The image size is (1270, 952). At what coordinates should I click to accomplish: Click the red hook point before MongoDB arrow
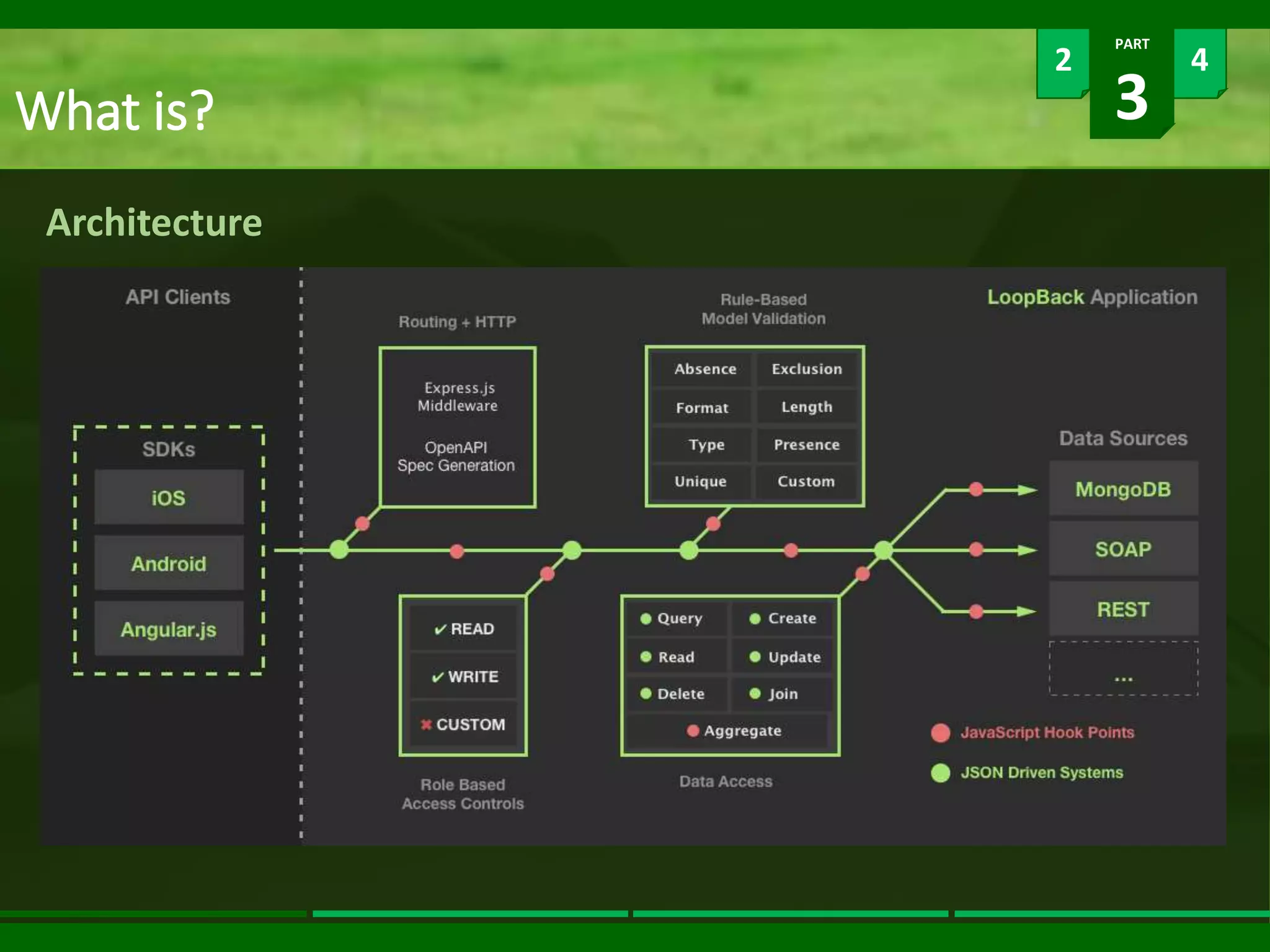tap(976, 489)
